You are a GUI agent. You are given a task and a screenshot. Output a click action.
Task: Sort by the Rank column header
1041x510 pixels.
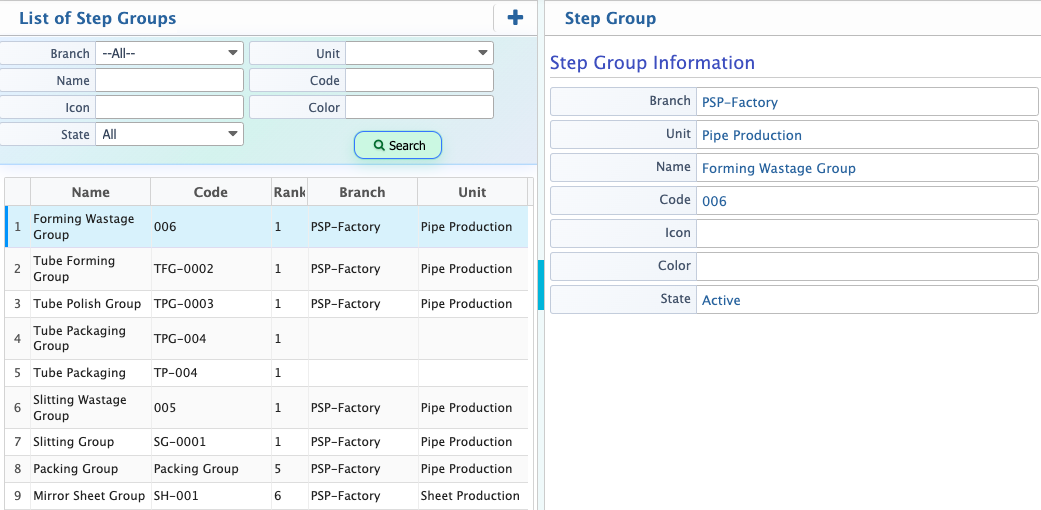[289, 192]
